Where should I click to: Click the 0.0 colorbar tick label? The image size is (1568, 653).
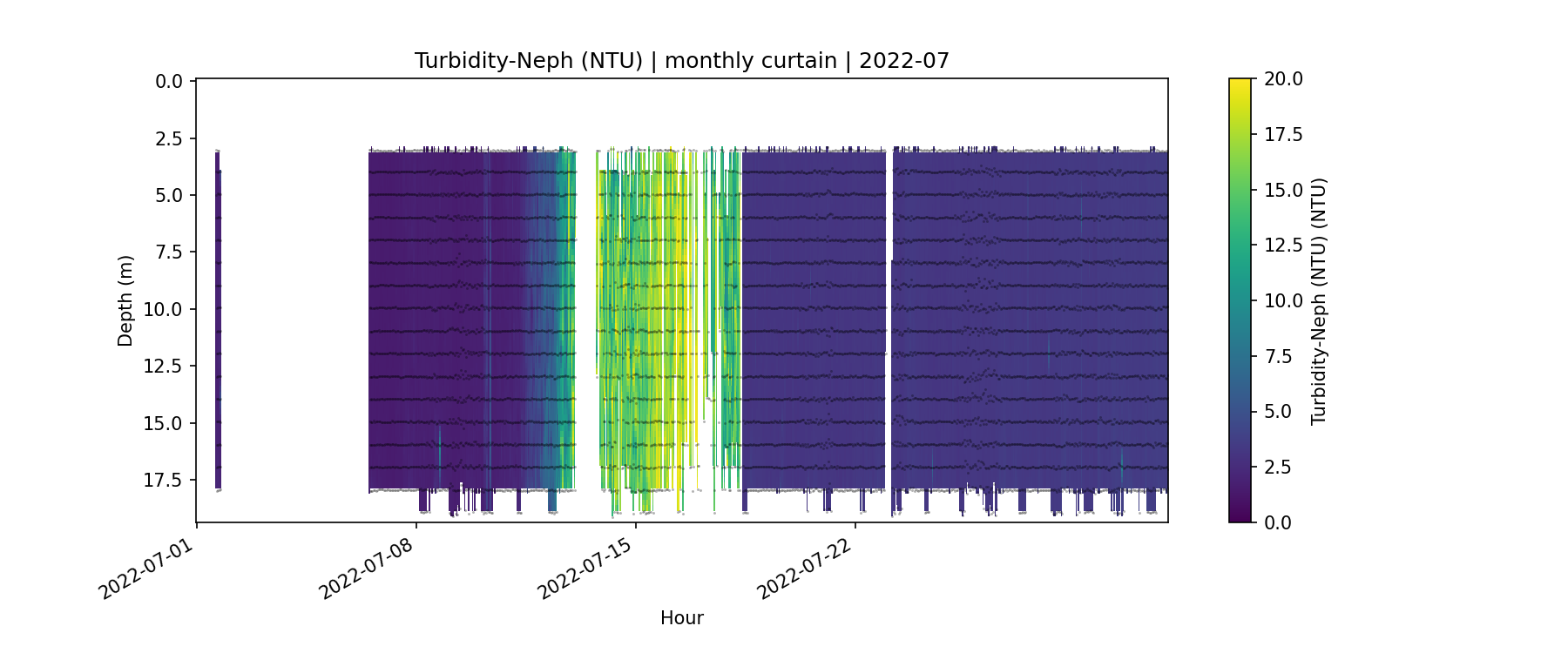pos(1278,522)
